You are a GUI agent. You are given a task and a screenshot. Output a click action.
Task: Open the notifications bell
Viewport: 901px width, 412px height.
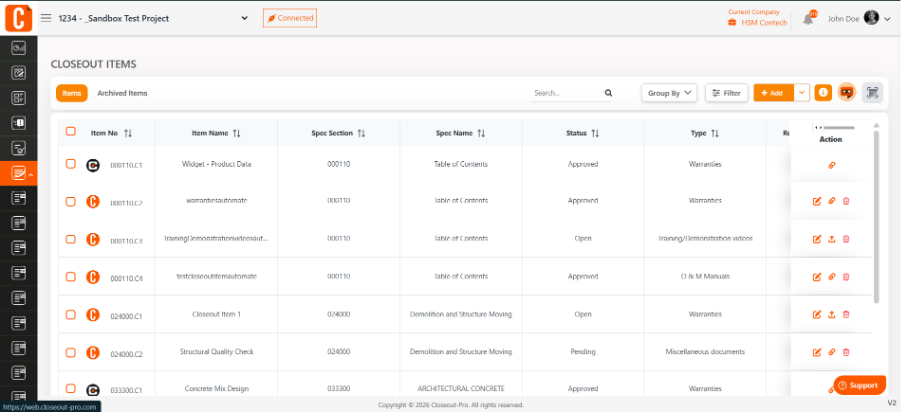click(808, 19)
